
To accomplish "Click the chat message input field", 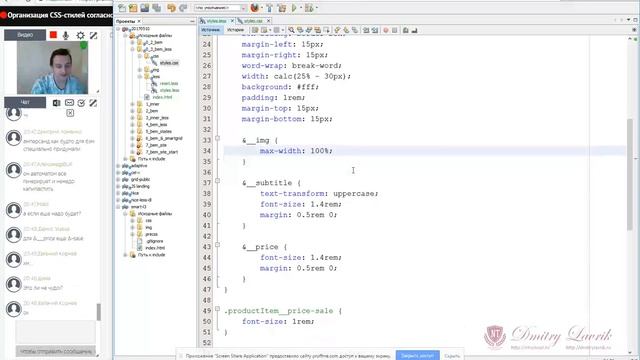I will [x=56, y=332].
